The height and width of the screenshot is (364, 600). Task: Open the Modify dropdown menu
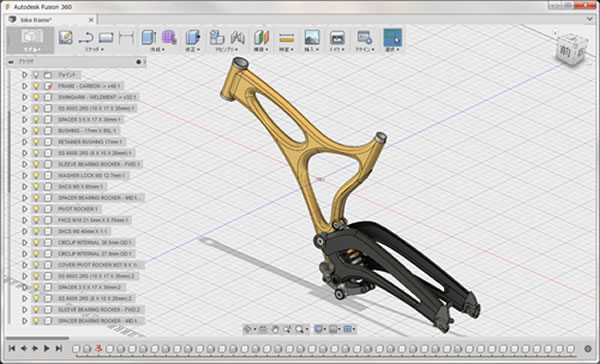point(193,49)
